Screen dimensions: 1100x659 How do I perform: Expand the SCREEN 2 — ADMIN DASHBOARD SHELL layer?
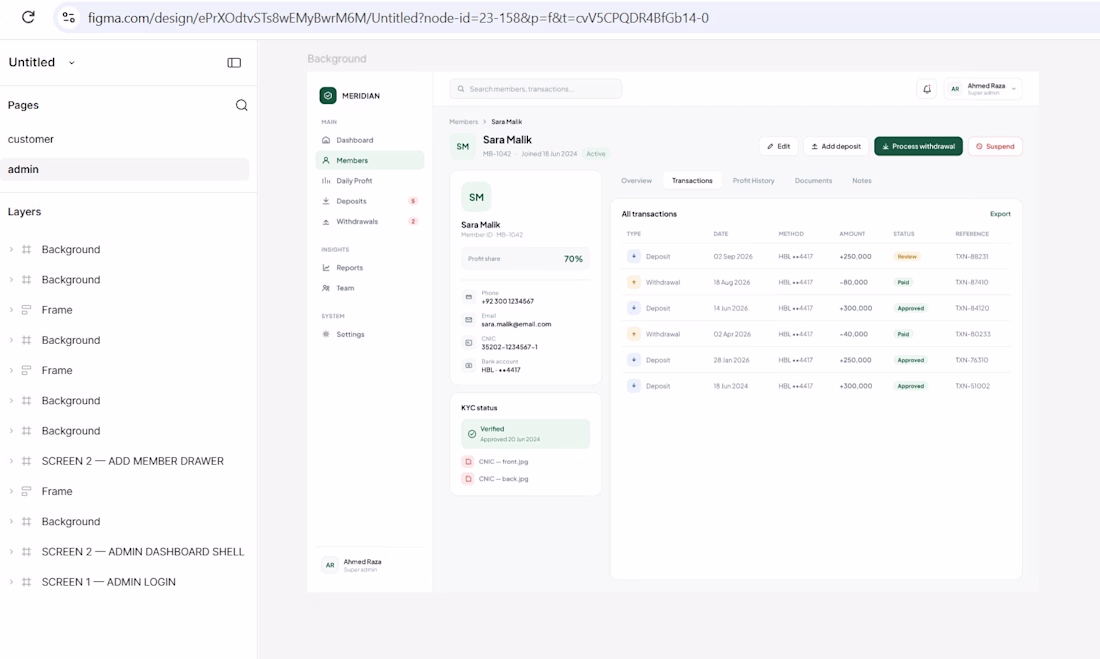click(11, 552)
